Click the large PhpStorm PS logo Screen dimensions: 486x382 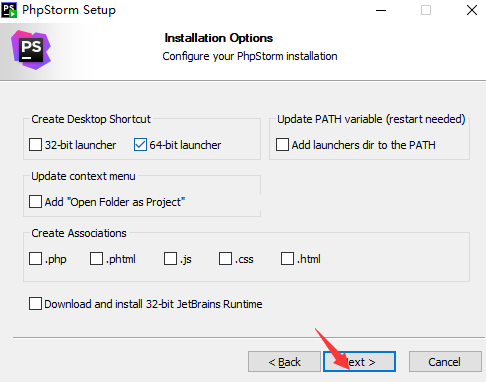coord(31,50)
